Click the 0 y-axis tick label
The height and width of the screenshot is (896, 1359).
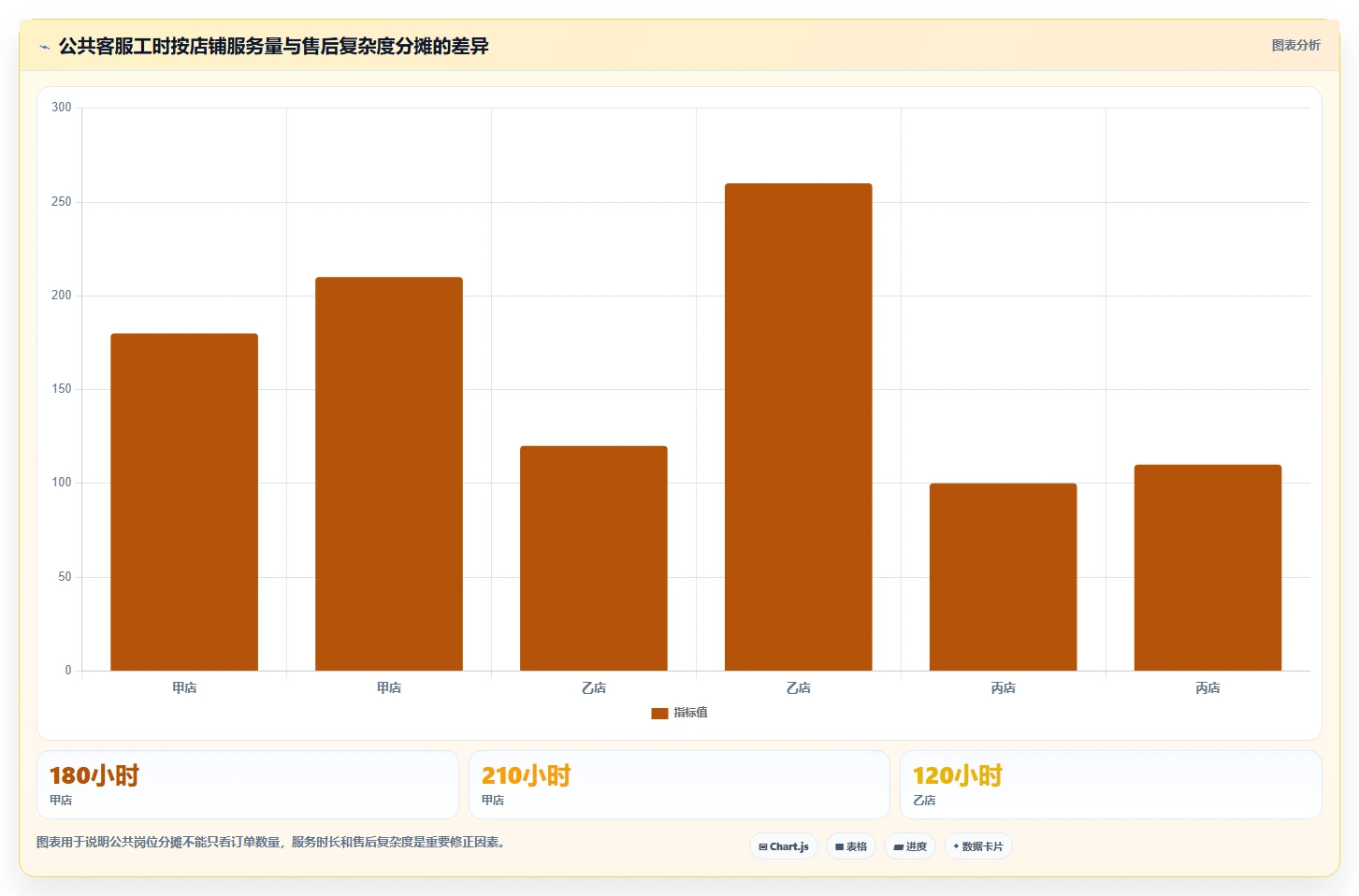pos(68,671)
